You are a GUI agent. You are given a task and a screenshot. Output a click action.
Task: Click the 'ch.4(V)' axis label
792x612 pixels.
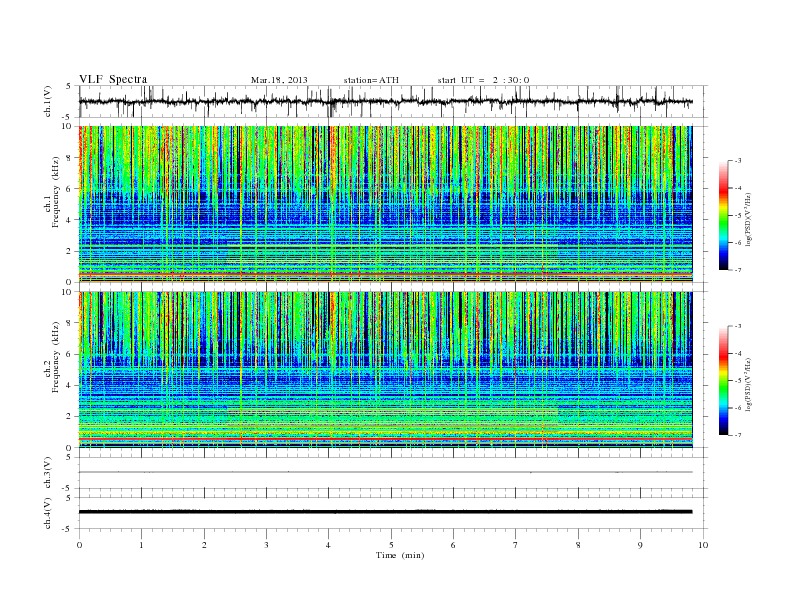click(47, 513)
